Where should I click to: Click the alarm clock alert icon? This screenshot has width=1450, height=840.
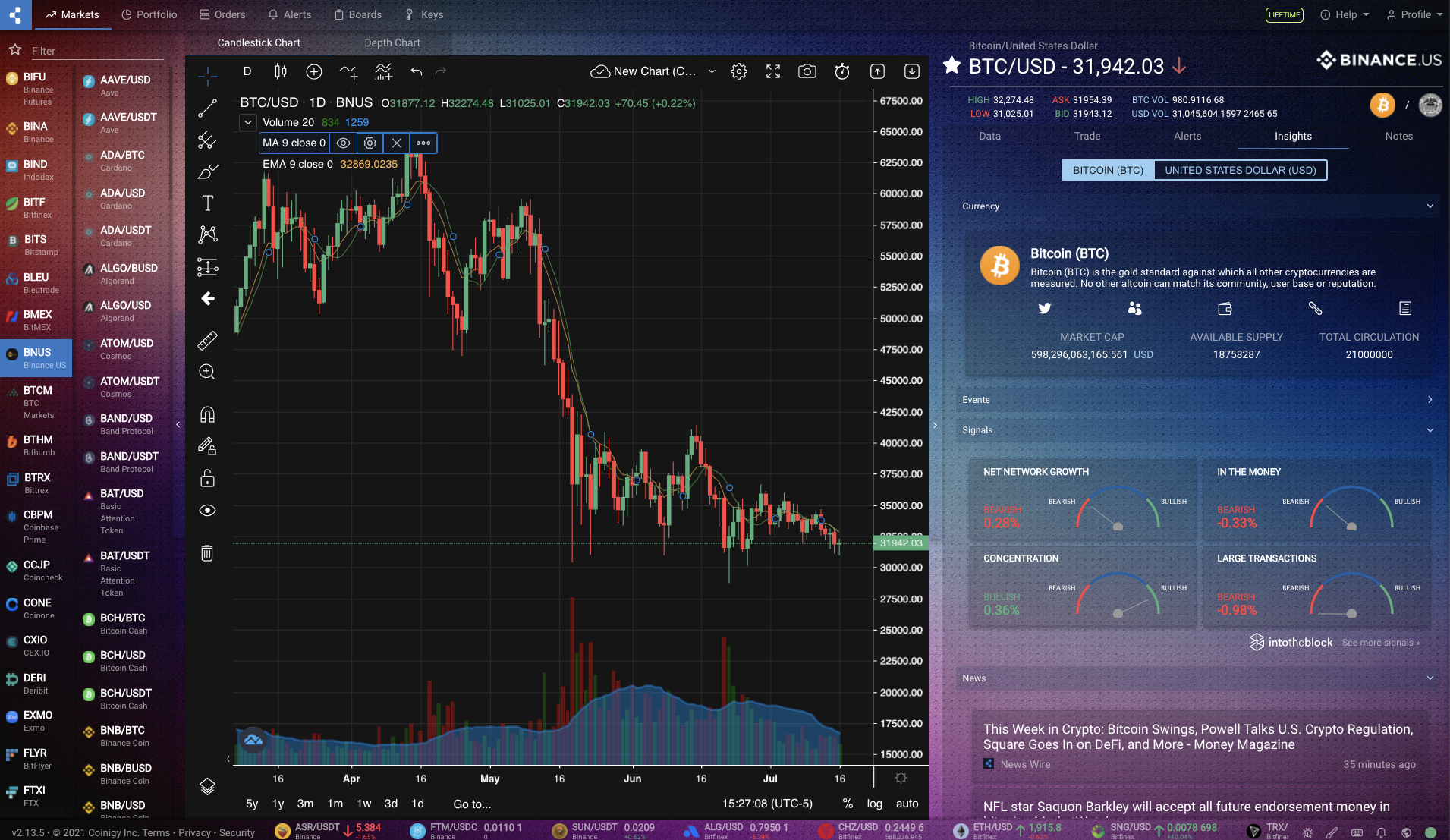point(841,71)
